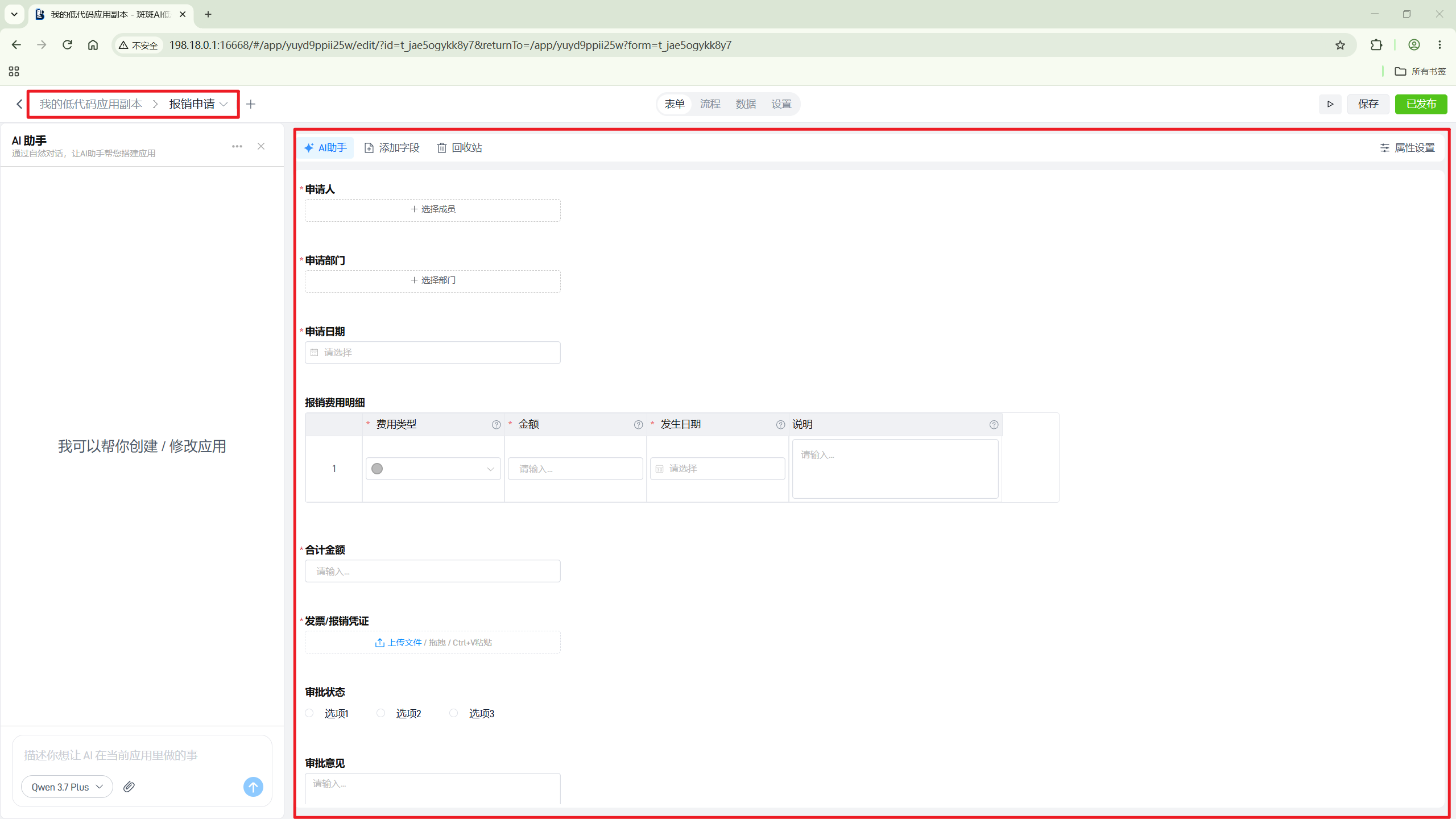Screen dimensions: 1456x819
Task: Open Chrome apps grid icon
Action: click(14, 71)
